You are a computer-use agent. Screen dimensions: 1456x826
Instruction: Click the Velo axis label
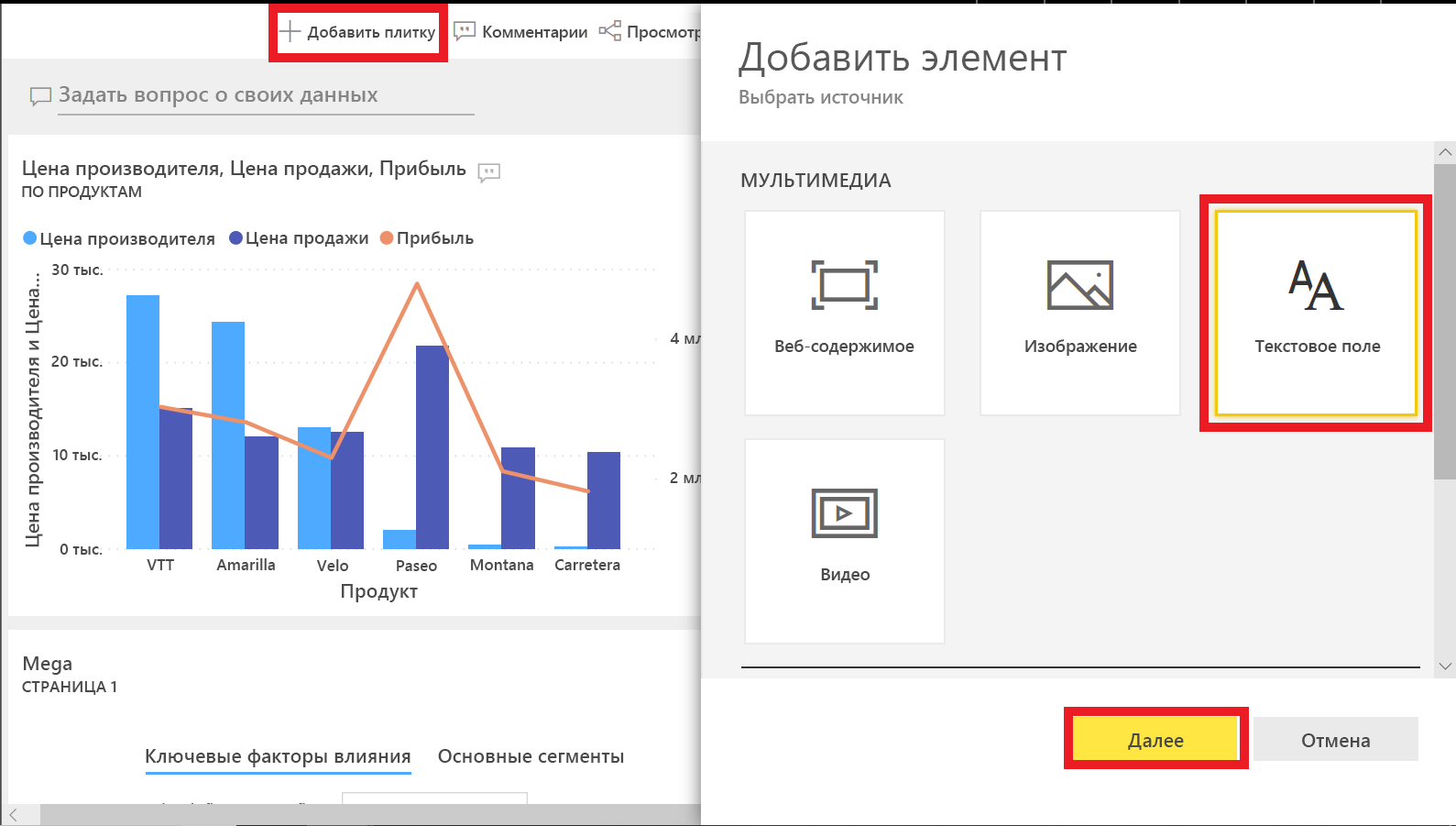pyautogui.click(x=333, y=566)
